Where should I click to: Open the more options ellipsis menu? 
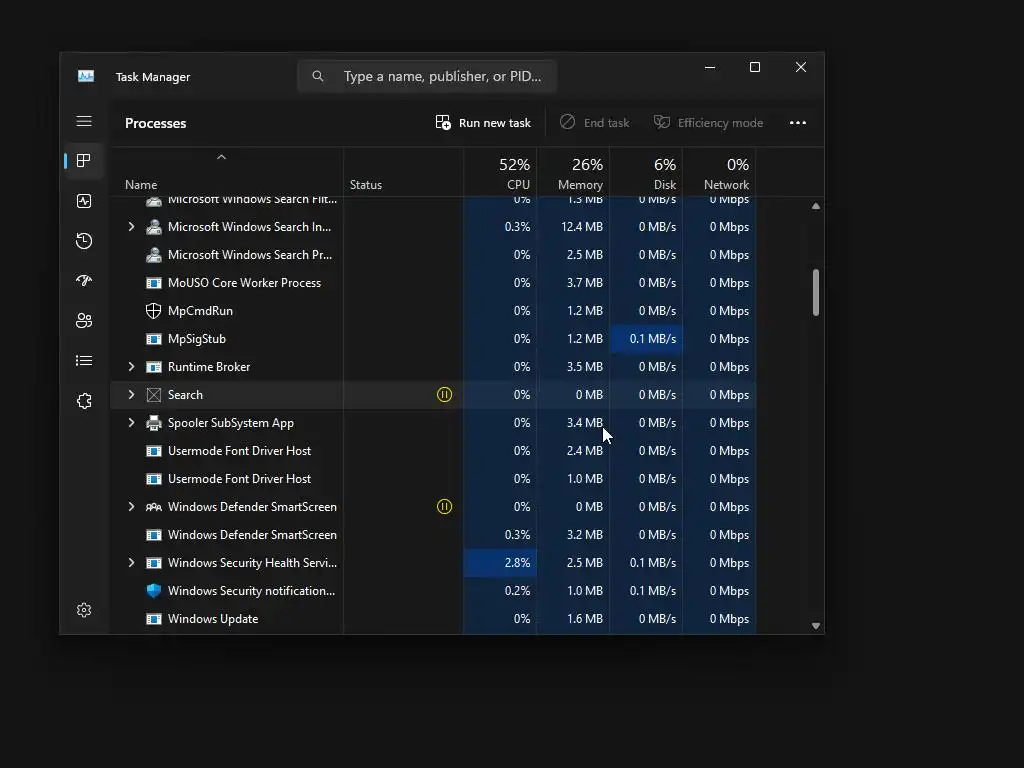pos(797,123)
